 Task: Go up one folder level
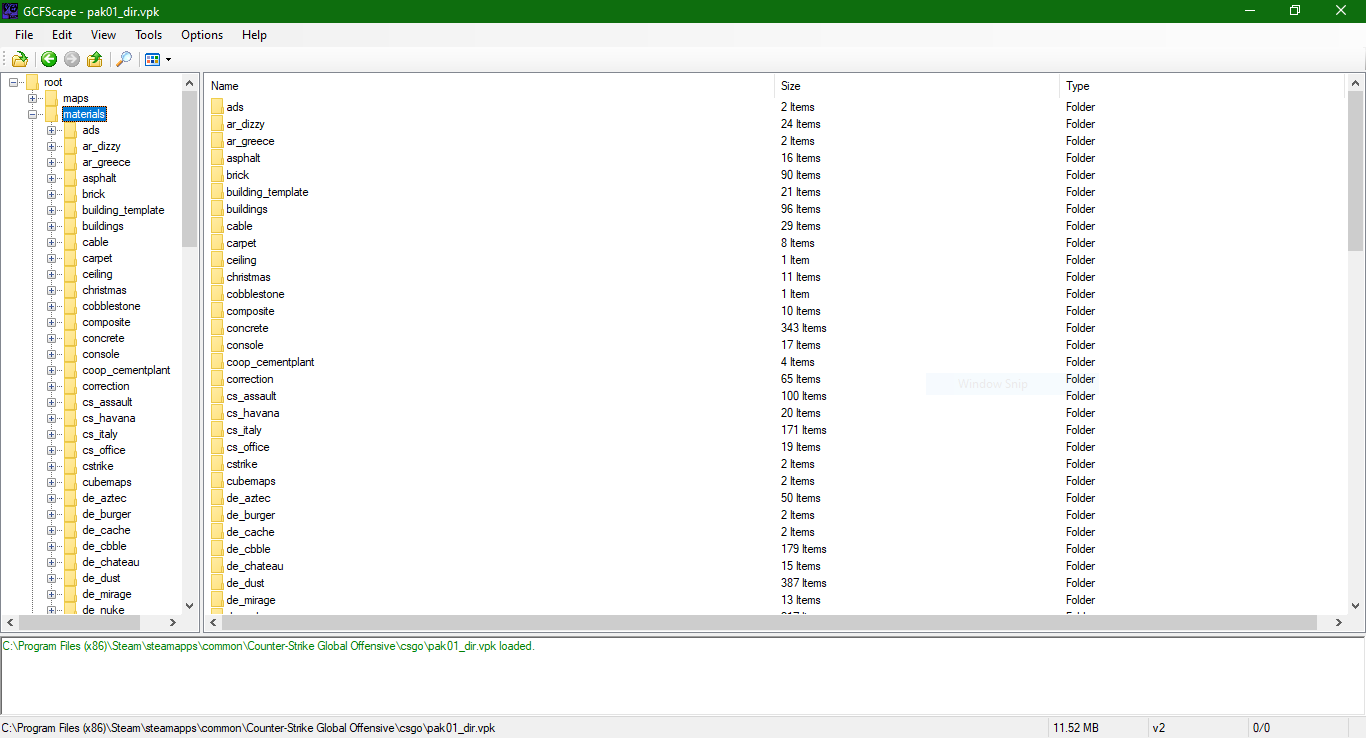click(x=95, y=60)
